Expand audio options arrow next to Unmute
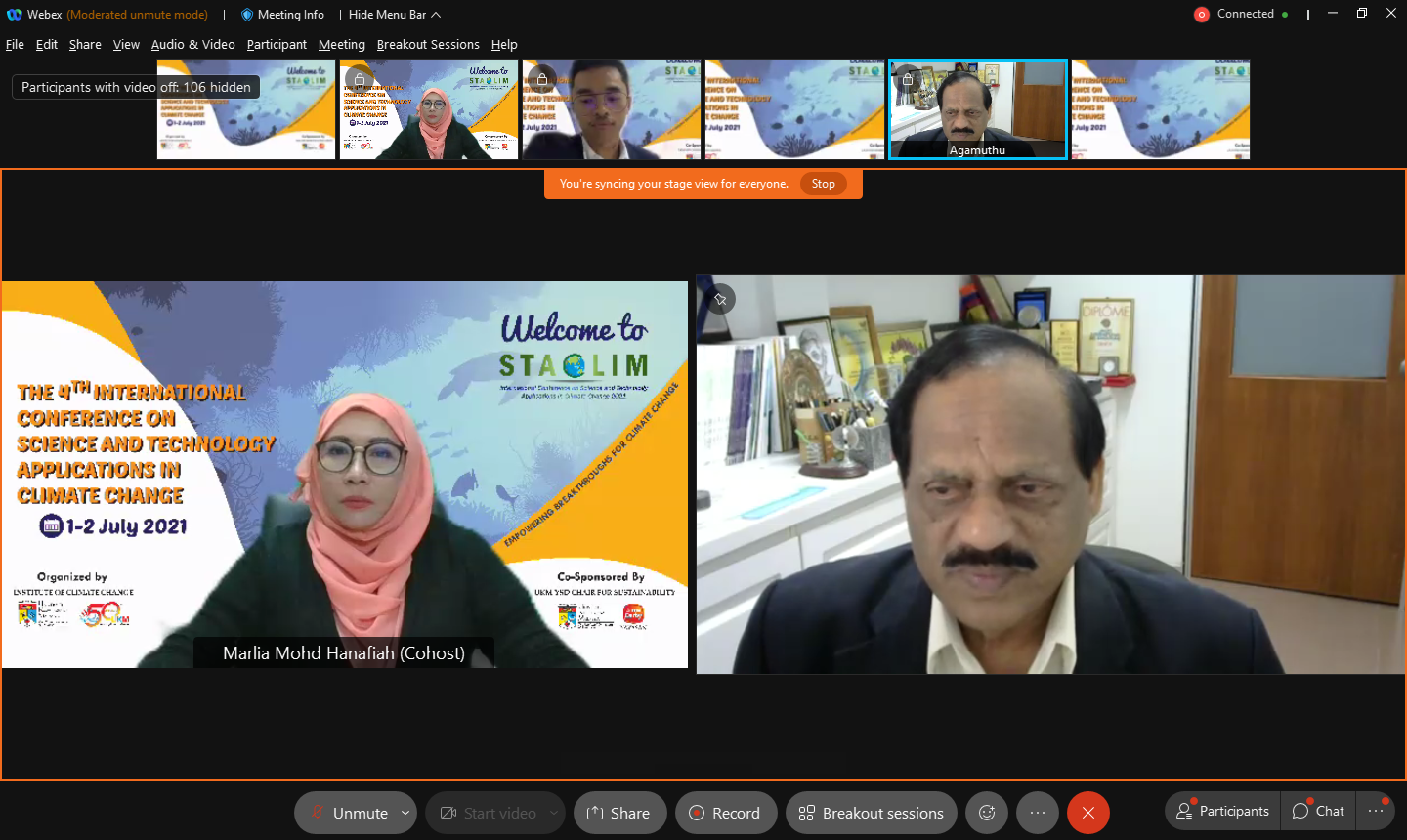 [x=405, y=813]
